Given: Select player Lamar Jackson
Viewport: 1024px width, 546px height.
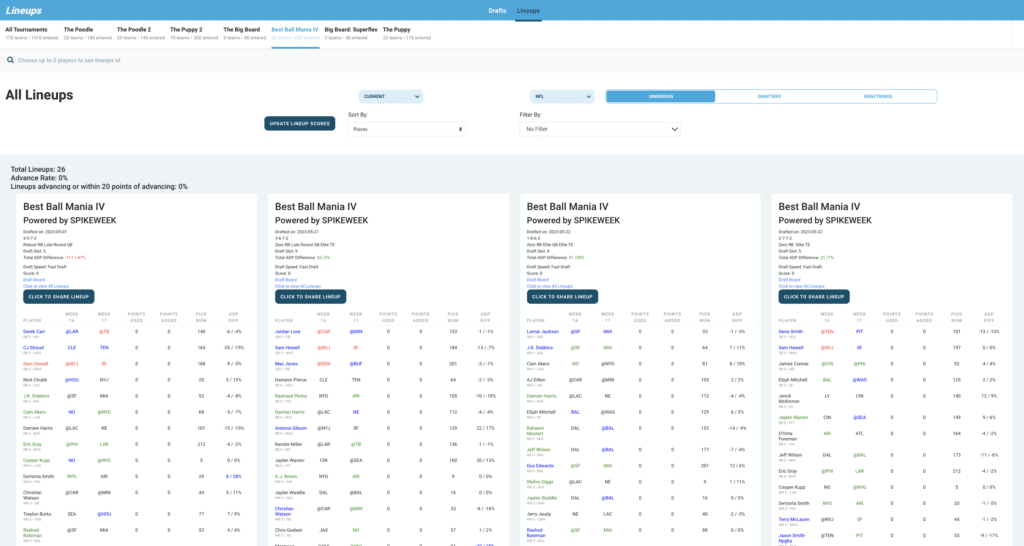Looking at the screenshot, I should (x=543, y=332).
